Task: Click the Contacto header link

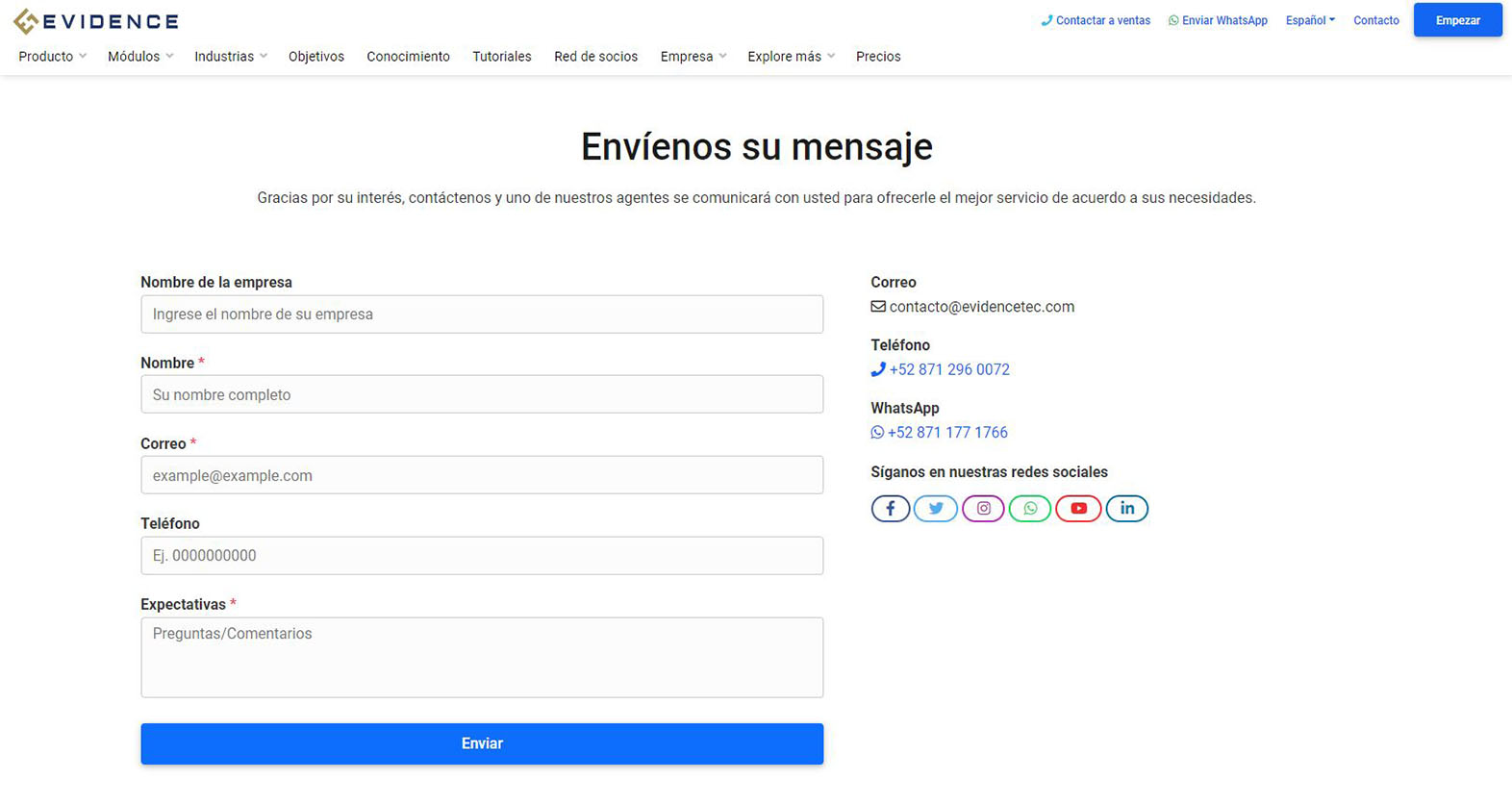Action: [x=1376, y=20]
